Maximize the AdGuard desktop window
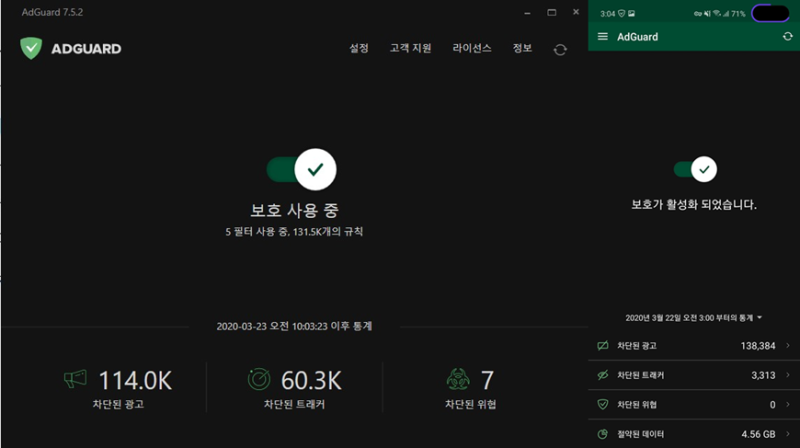Screen dimensions: 800x448 tap(552, 12)
